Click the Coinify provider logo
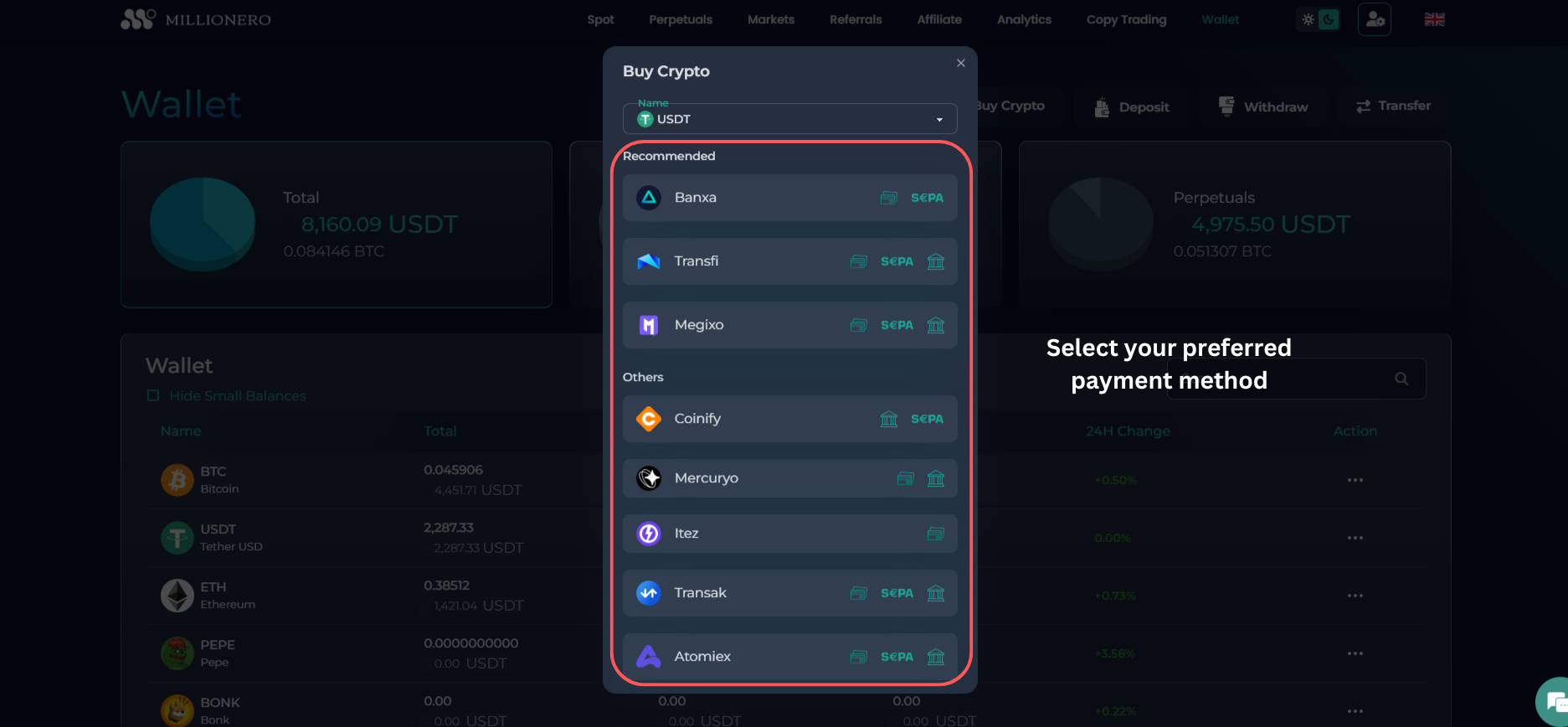 649,419
